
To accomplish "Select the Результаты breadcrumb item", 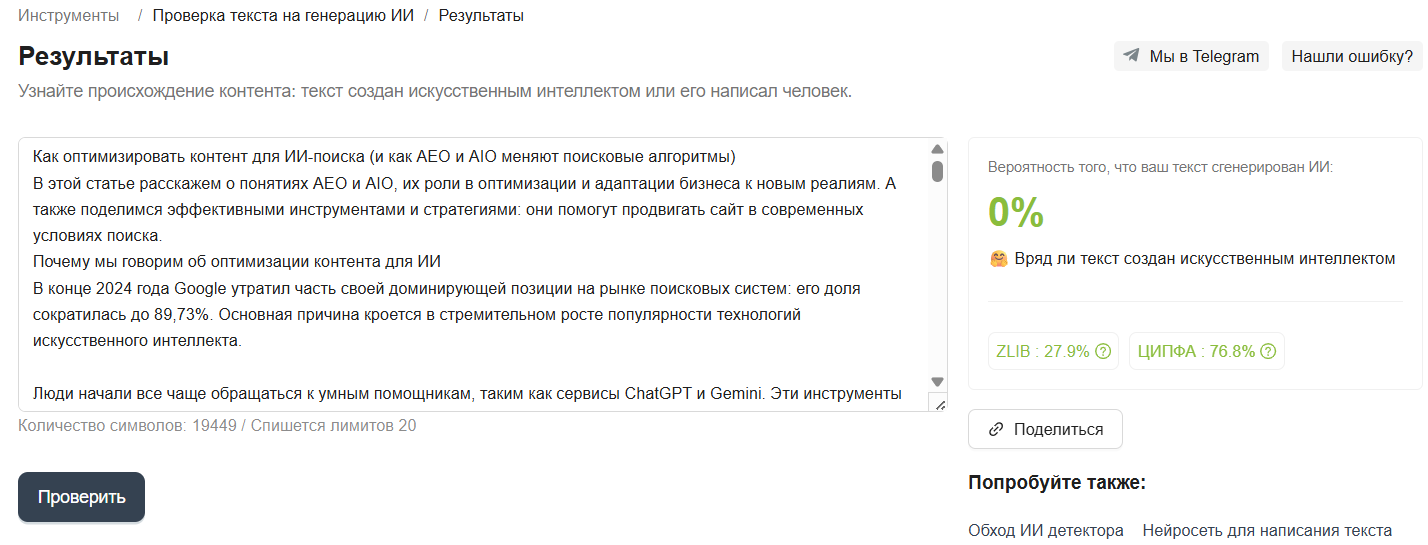I will click(x=481, y=16).
